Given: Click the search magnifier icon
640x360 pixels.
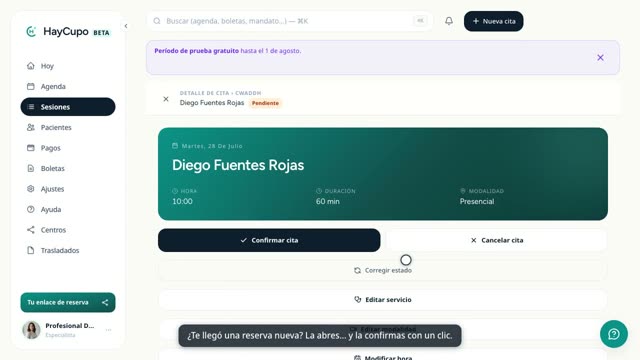Looking at the screenshot, I should 157,21.
